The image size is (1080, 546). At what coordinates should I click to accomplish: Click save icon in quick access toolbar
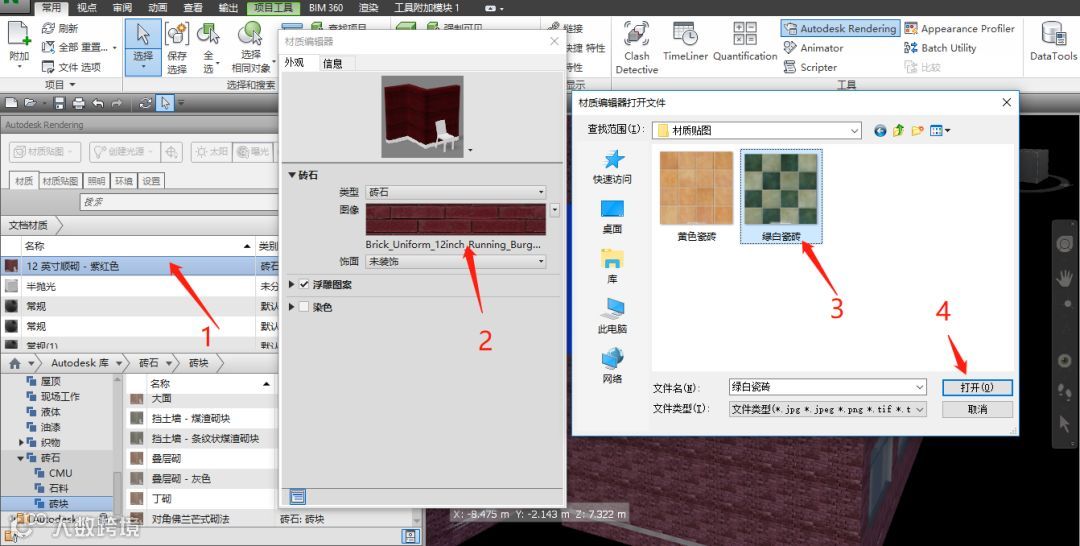[59, 103]
